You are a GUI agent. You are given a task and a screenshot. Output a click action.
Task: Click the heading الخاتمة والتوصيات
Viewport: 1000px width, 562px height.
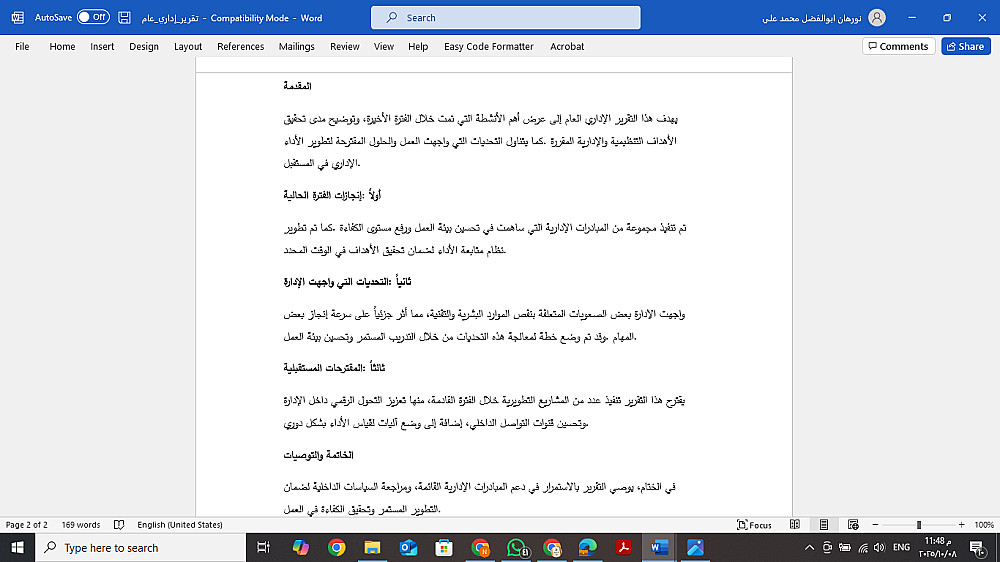coord(318,455)
